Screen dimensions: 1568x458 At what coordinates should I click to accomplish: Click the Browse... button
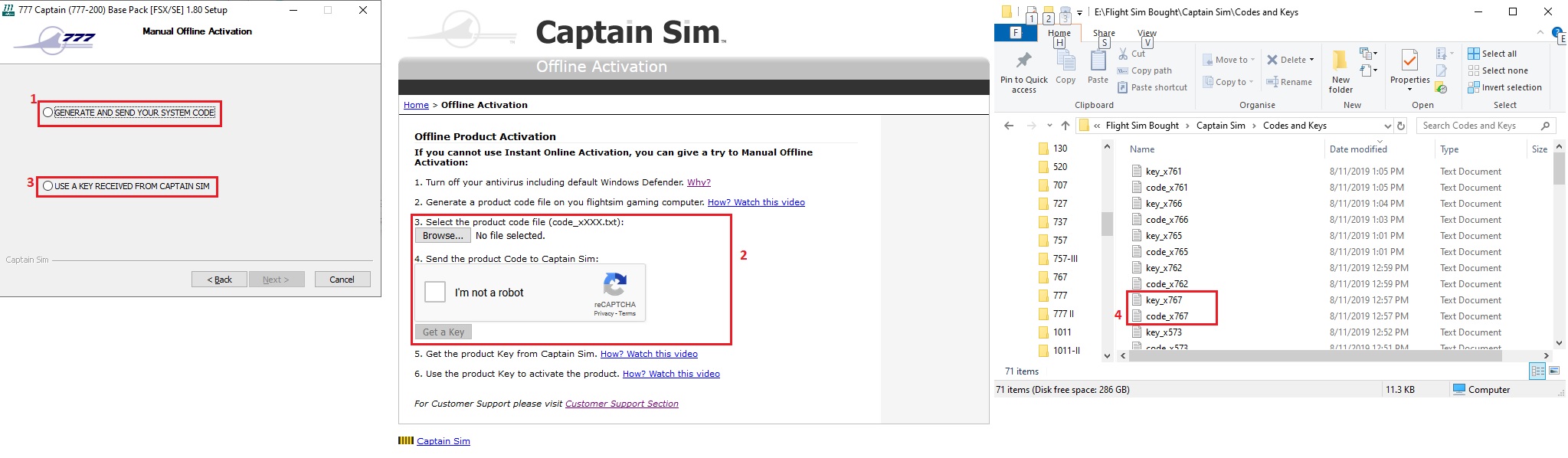pyautogui.click(x=443, y=236)
